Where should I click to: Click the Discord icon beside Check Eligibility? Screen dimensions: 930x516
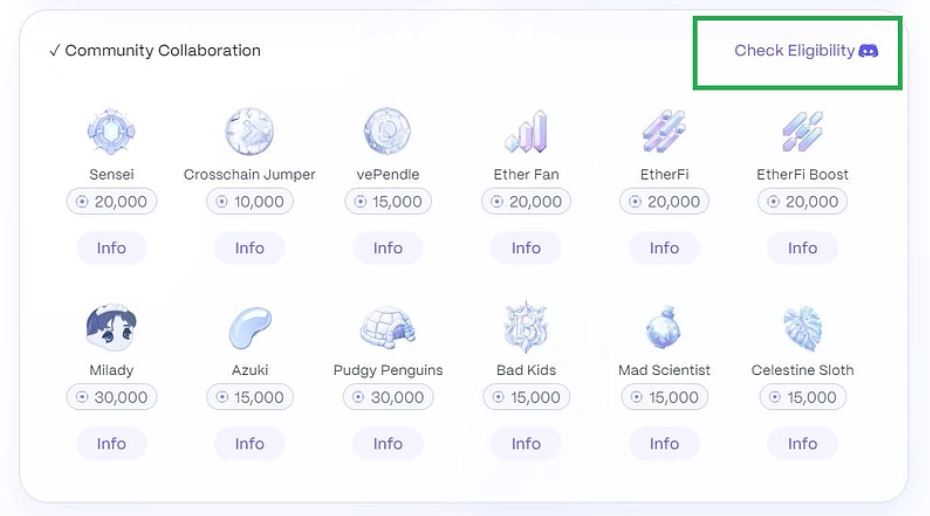(868, 50)
